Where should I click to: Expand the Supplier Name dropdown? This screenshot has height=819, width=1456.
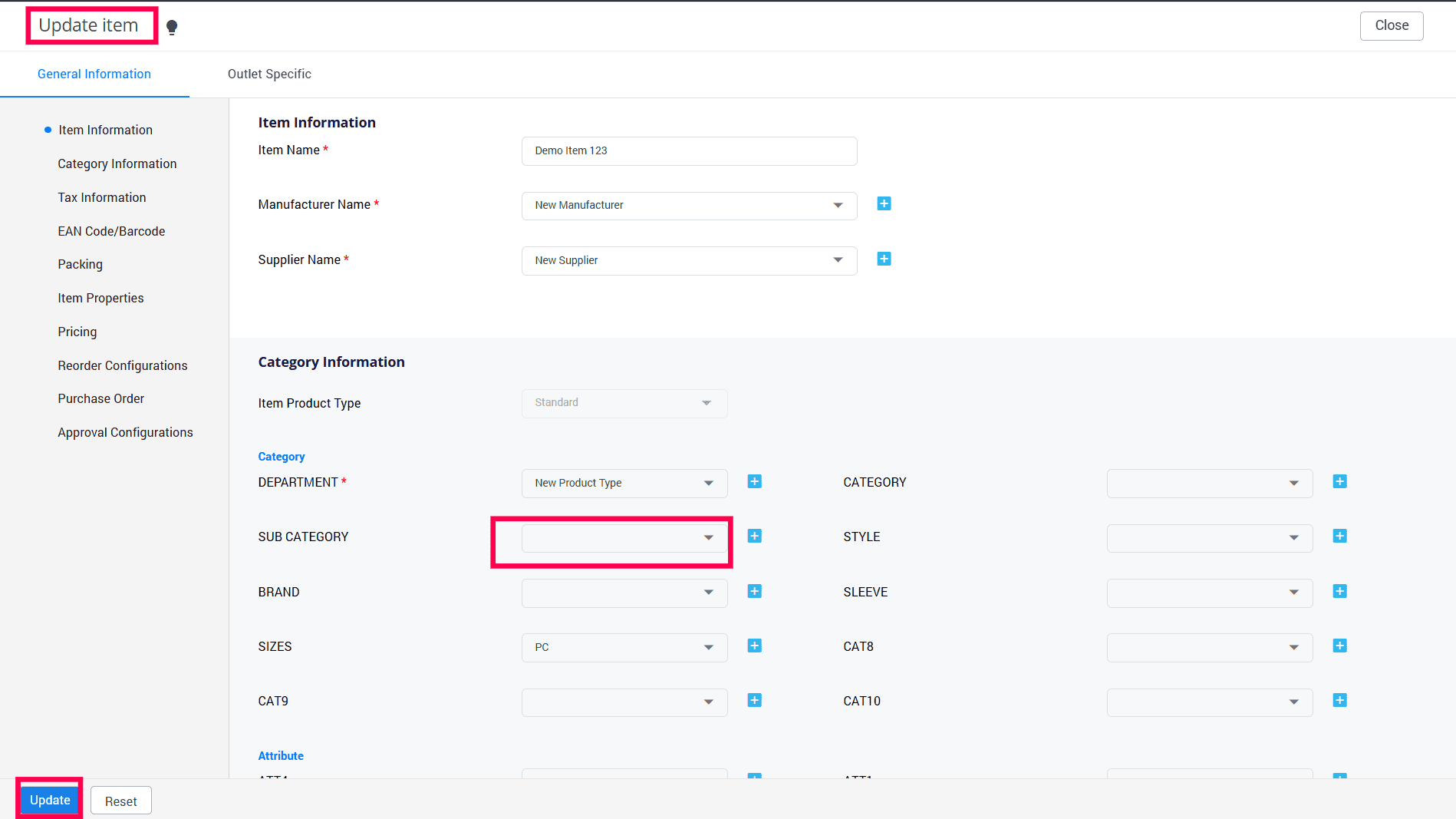tap(689, 261)
